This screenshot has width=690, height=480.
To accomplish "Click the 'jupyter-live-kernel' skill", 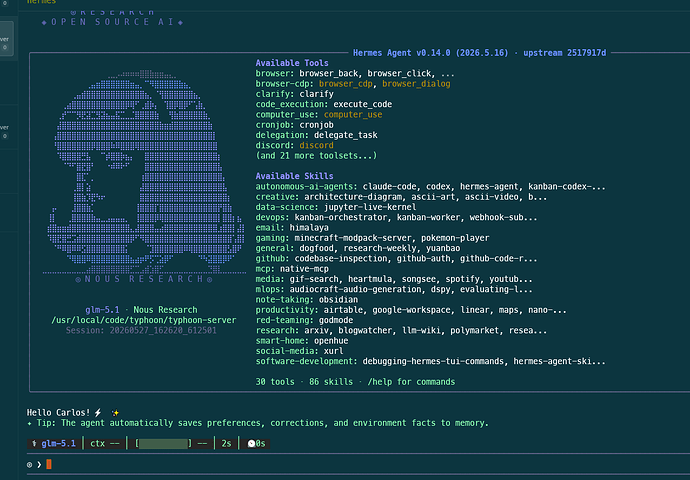I will [x=370, y=207].
